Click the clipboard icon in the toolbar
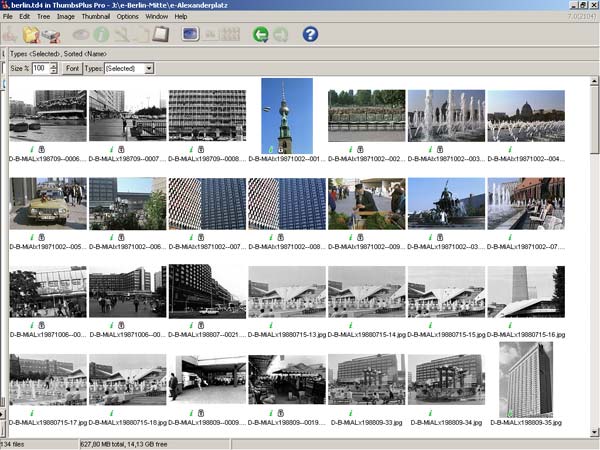The image size is (600, 450). coord(161,35)
